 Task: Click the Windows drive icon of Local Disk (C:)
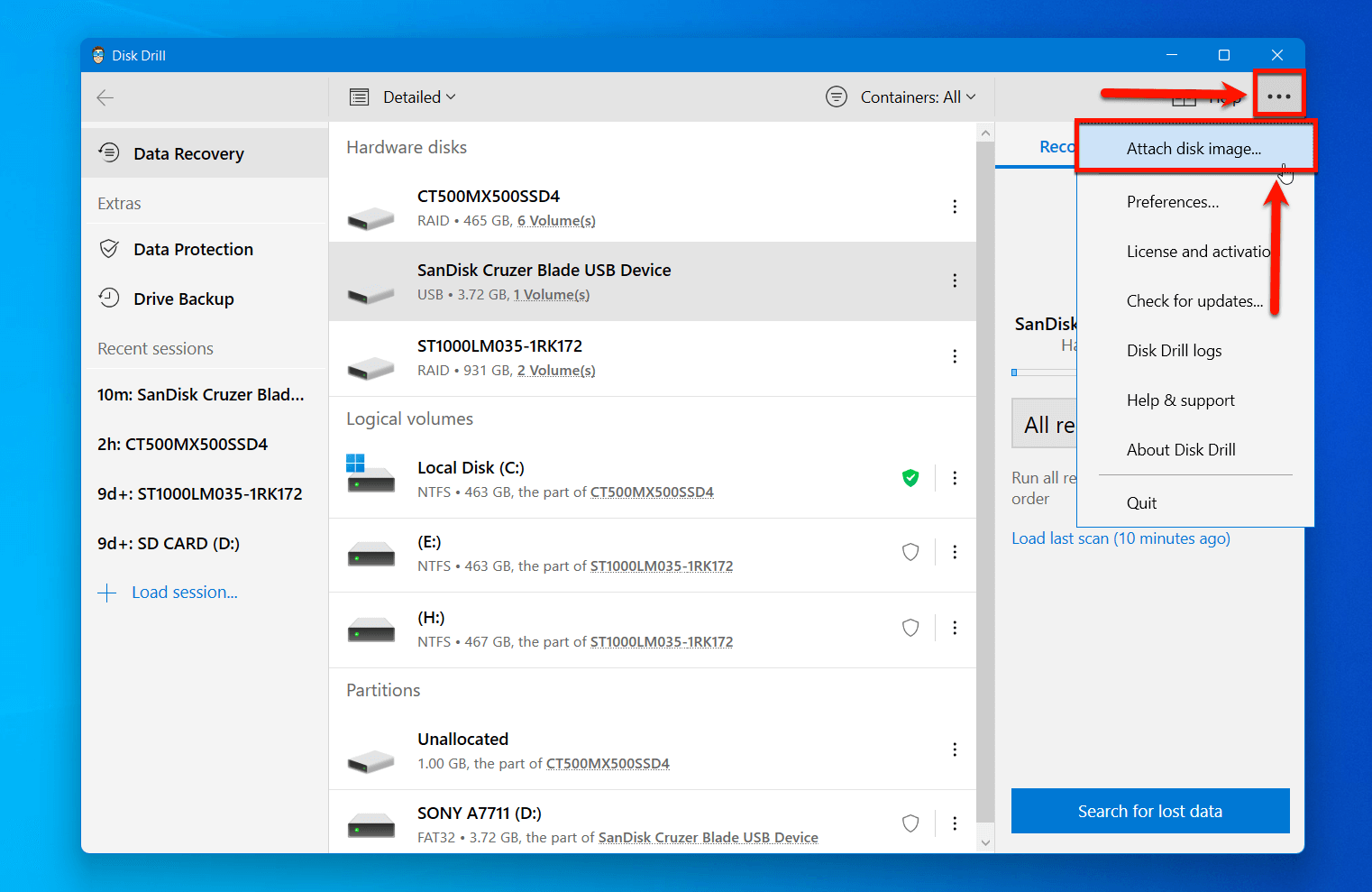[370, 473]
